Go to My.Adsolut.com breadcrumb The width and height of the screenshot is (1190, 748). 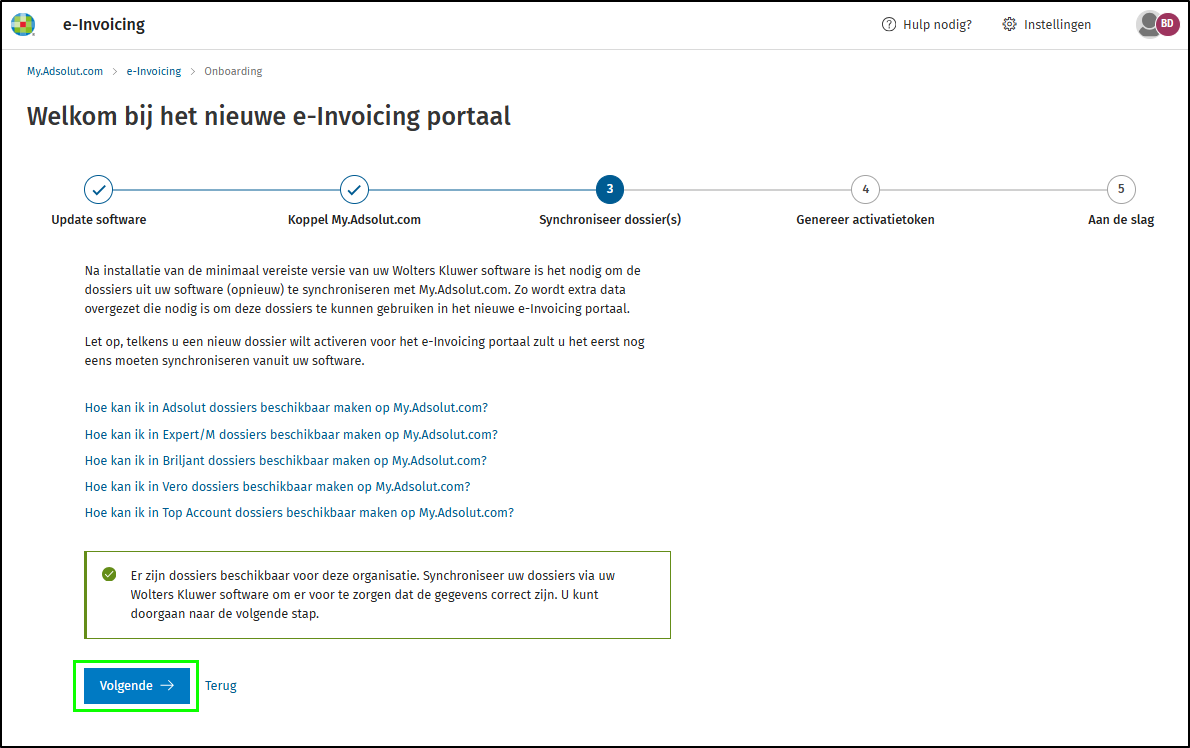point(65,72)
